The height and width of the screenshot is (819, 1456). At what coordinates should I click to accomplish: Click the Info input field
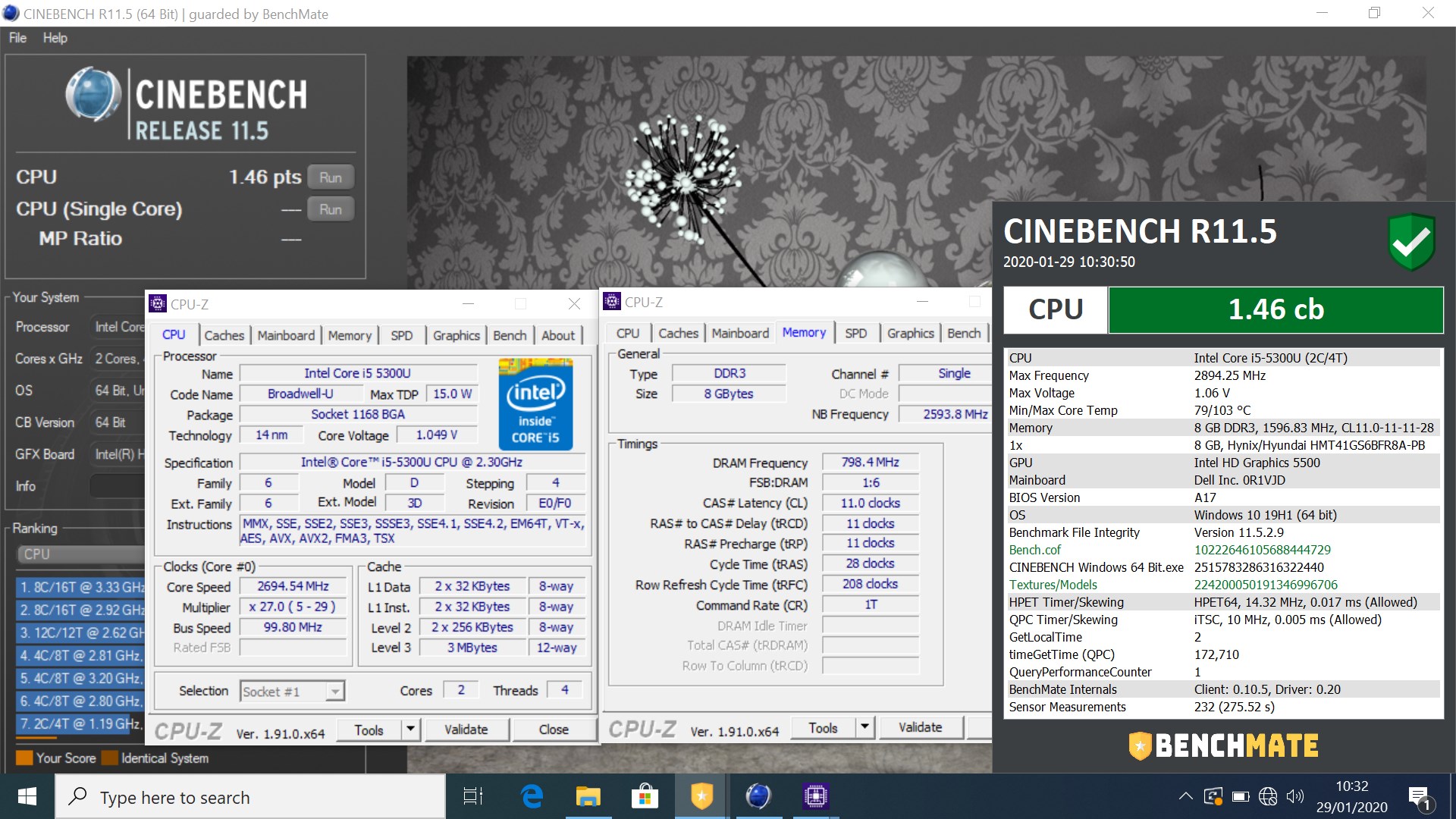[x=117, y=486]
